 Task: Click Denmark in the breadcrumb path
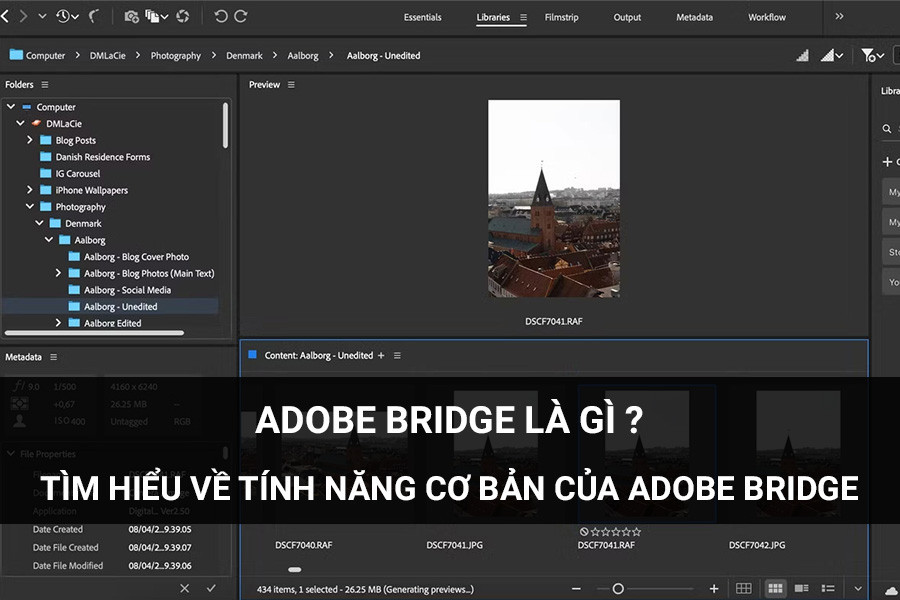244,55
